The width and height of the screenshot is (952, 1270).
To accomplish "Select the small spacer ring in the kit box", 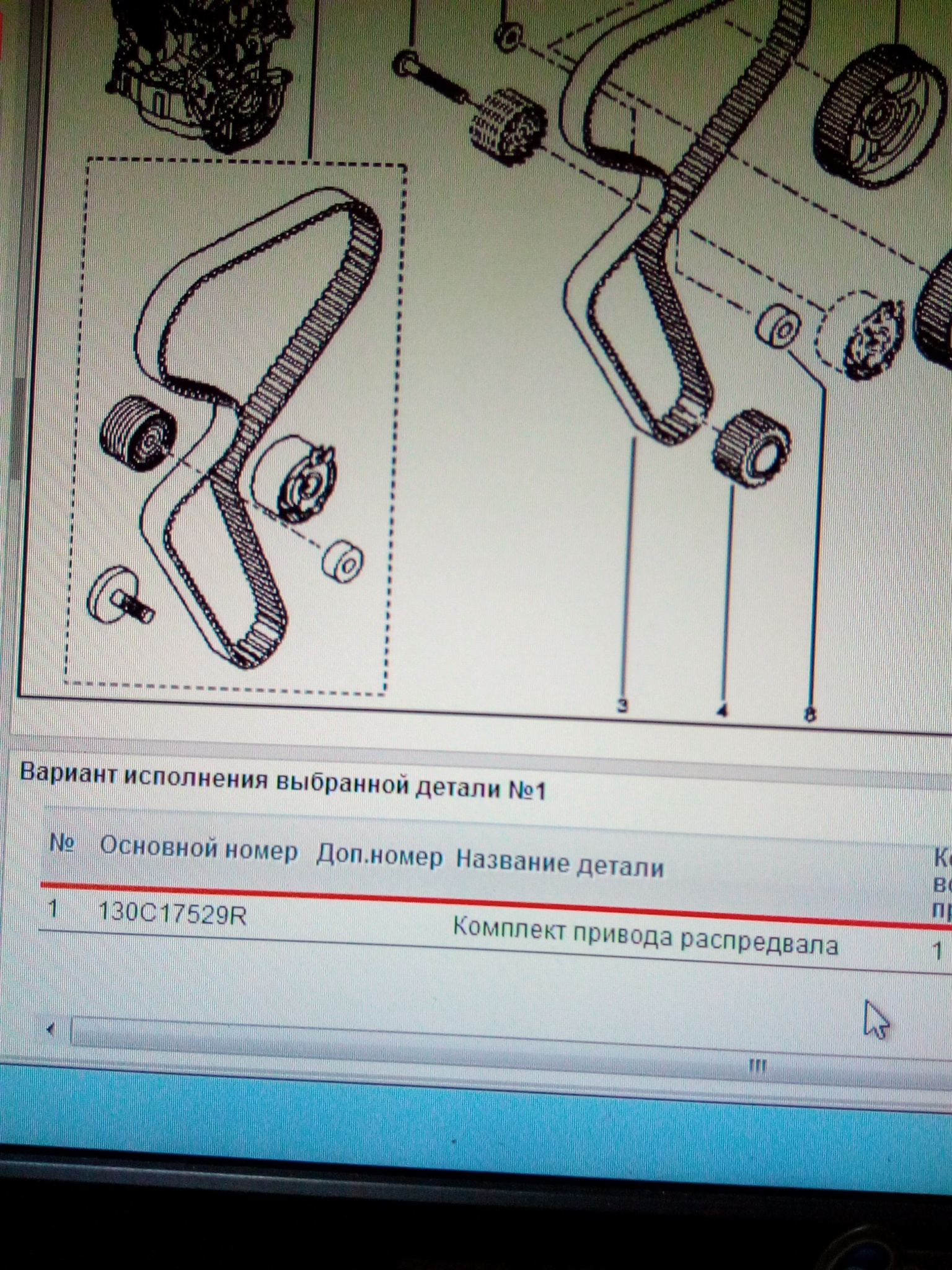I will coord(343,562).
